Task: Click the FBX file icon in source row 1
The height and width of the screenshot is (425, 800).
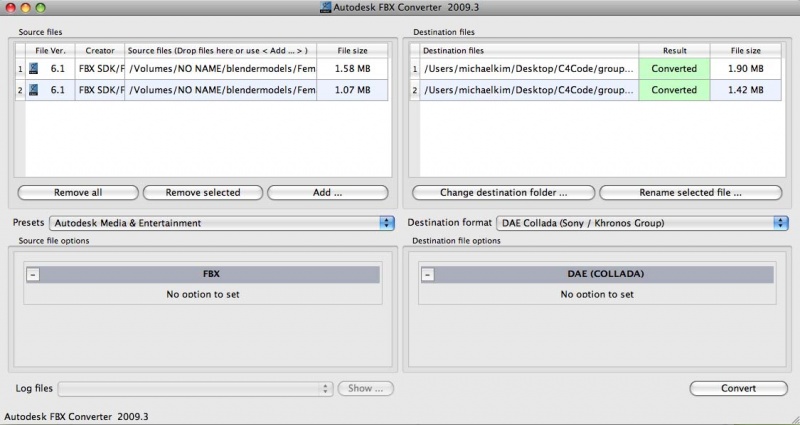Action: pos(34,68)
